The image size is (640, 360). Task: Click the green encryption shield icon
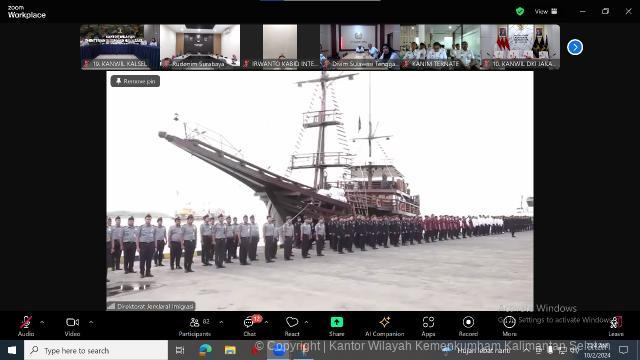(520, 11)
